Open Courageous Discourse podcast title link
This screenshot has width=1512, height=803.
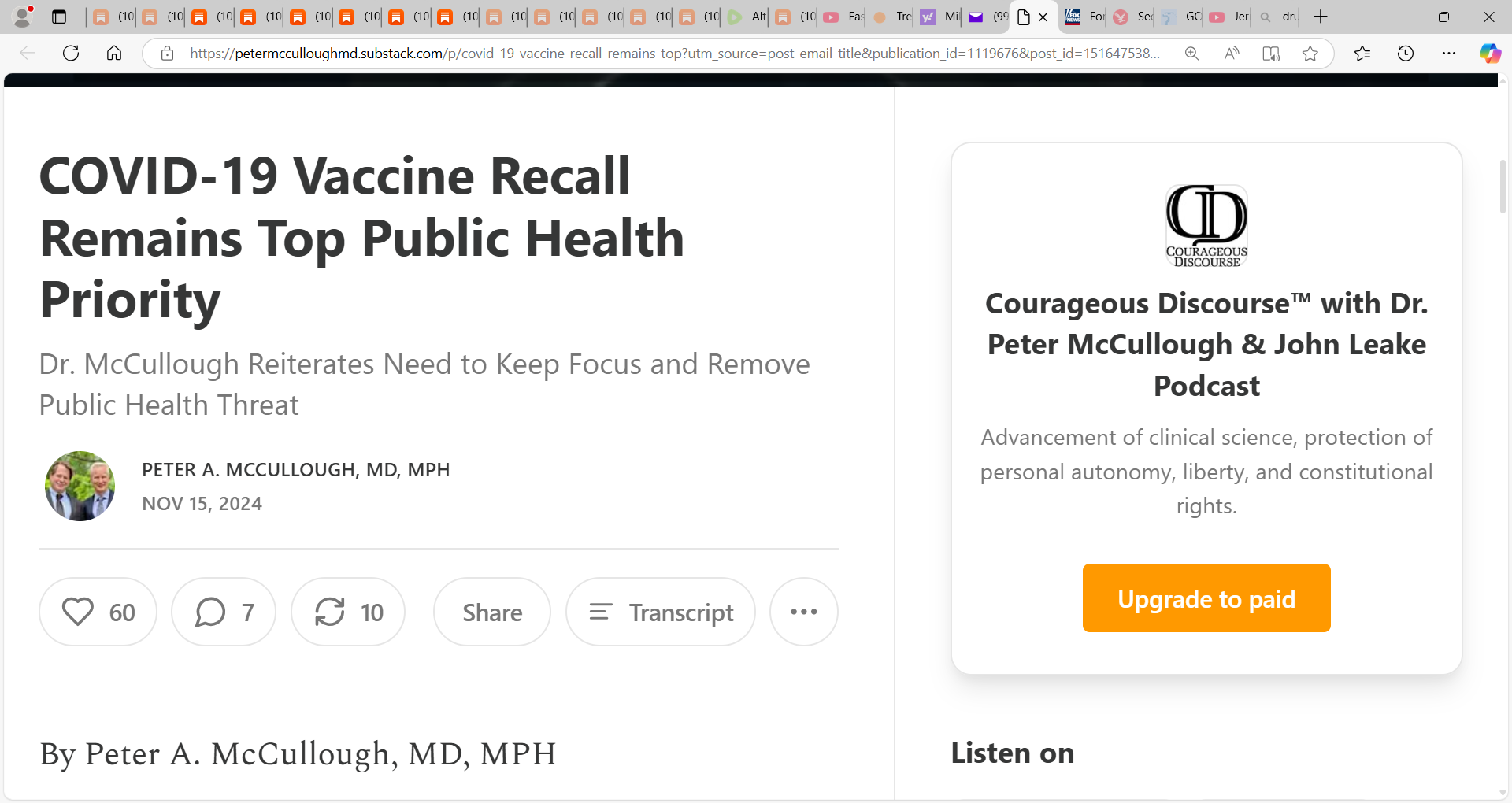(1206, 345)
